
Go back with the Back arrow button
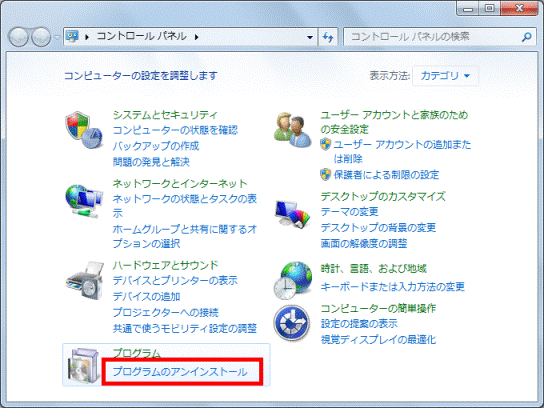[x=18, y=36]
